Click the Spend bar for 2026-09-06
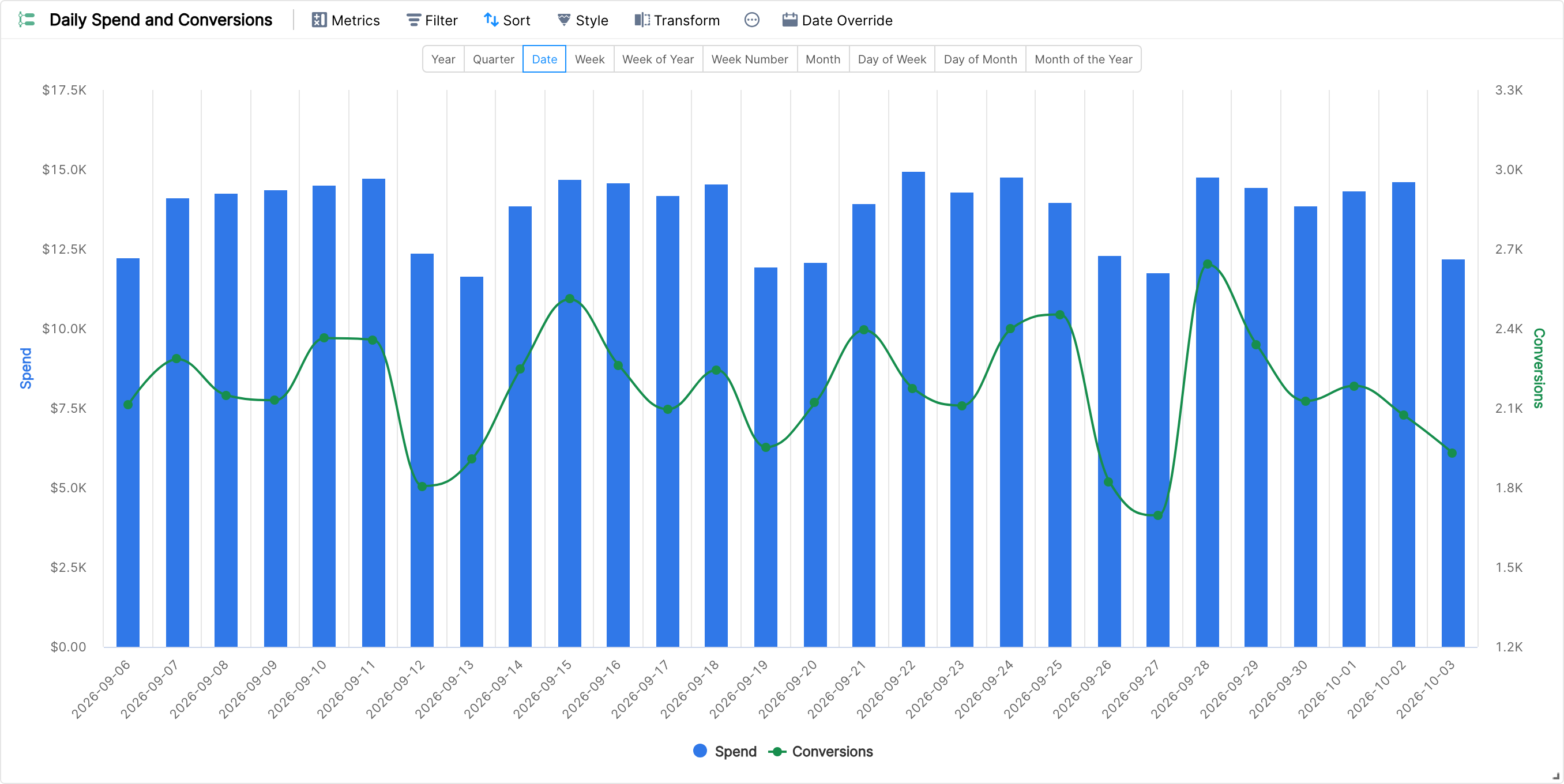This screenshot has width=1564, height=784. click(128, 453)
